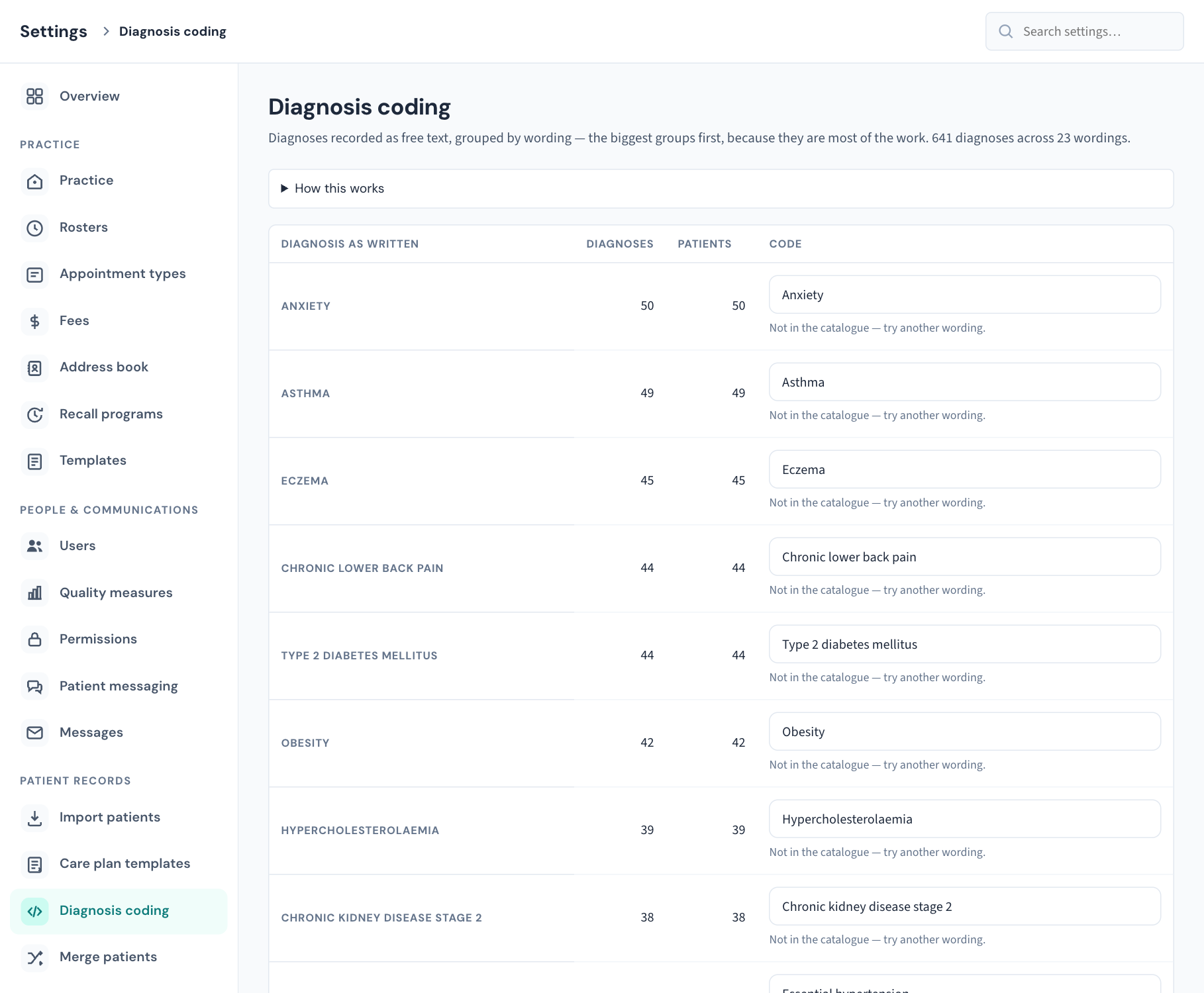Open the Care plan templates link
Image resolution: width=1204 pixels, height=993 pixels.
pyautogui.click(x=119, y=864)
